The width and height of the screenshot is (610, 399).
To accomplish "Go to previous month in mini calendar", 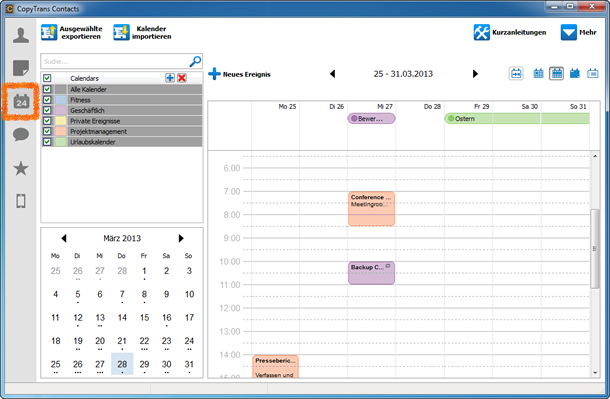I will [x=64, y=238].
